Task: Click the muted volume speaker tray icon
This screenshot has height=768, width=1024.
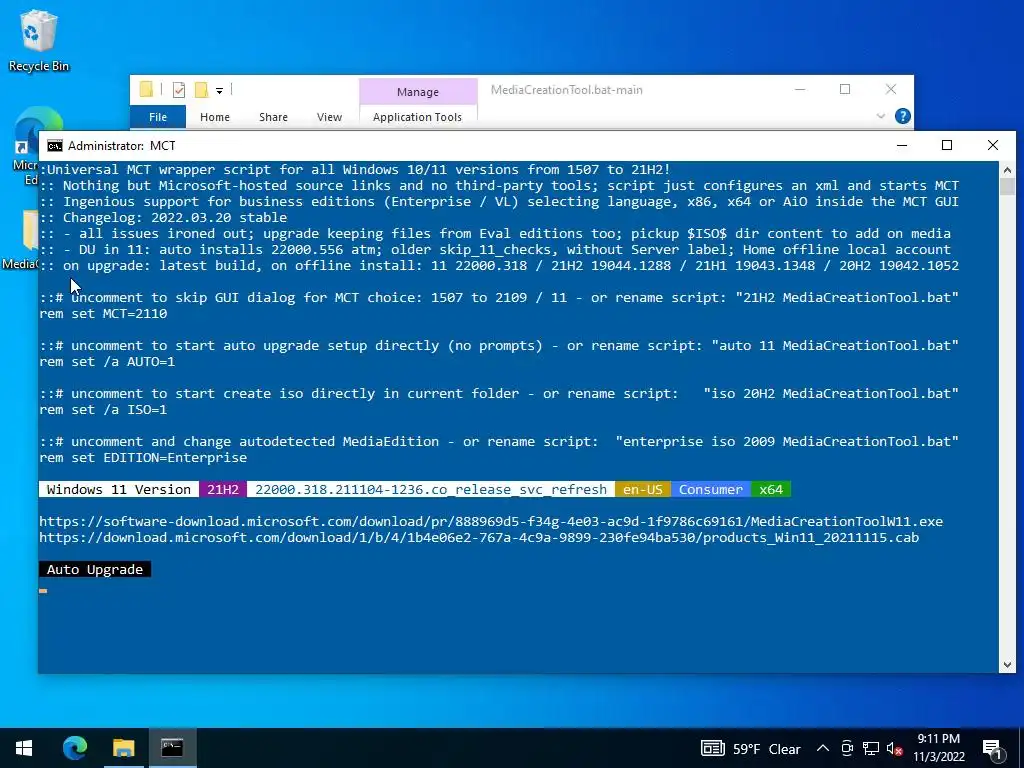Action: point(895,749)
